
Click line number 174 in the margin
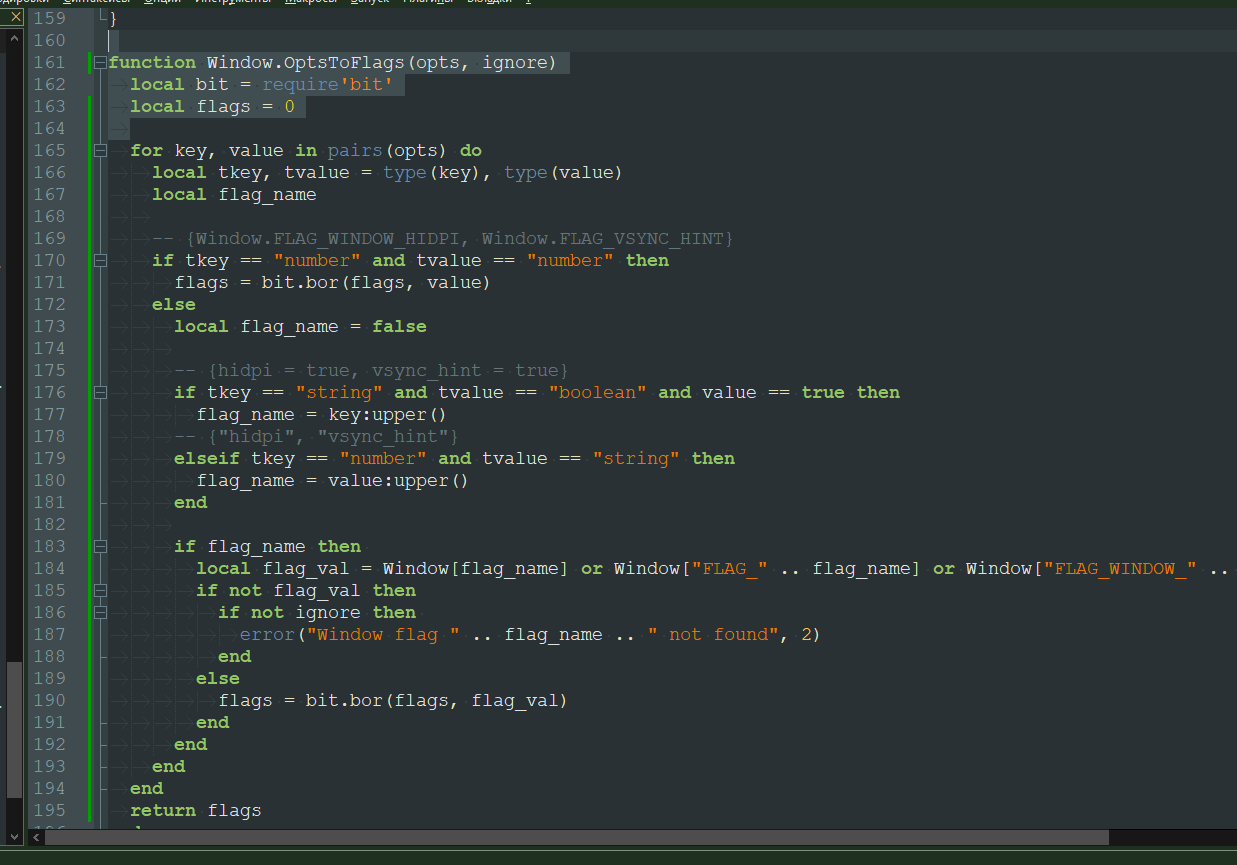(x=49, y=348)
